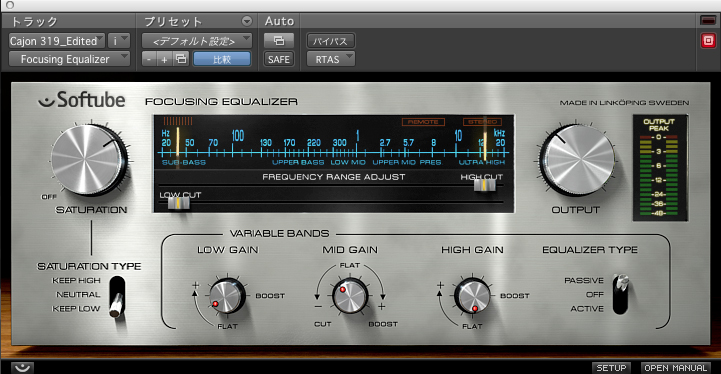
Task: Set saturation type to KEEP LOW
Action: 76,309
